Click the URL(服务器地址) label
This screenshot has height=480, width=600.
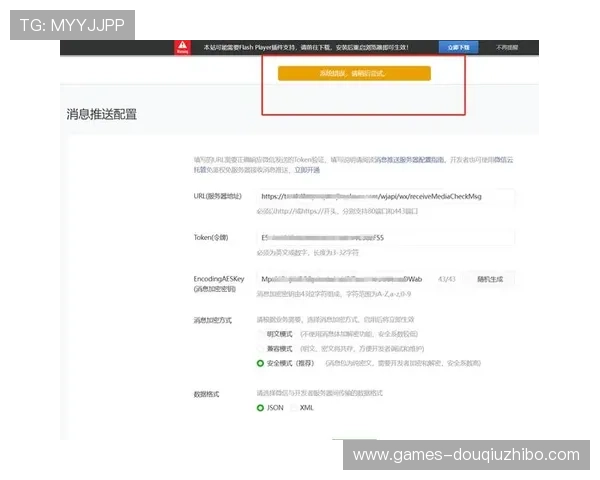(x=217, y=196)
